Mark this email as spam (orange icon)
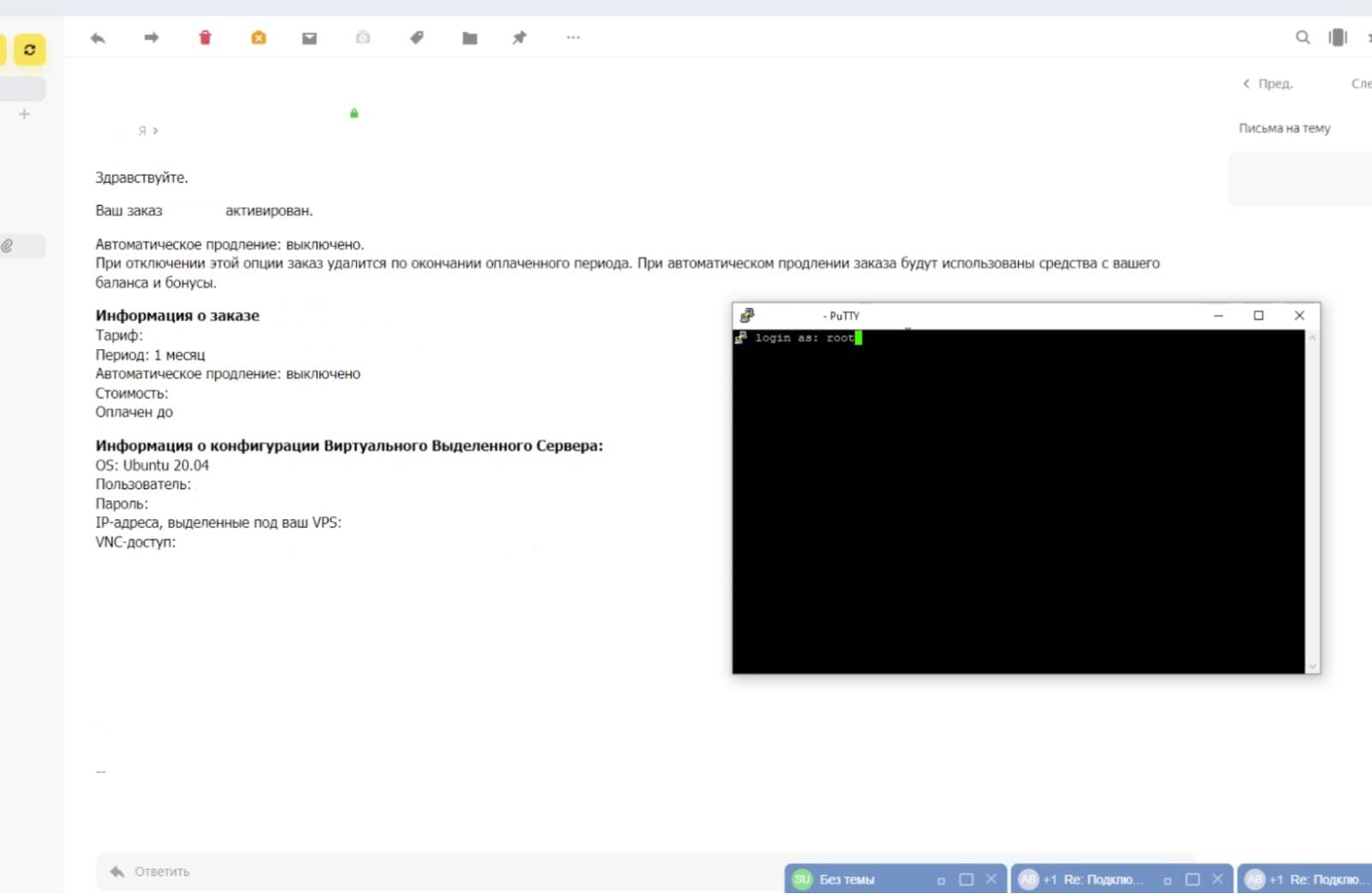This screenshot has height=894, width=1372. coord(258,38)
